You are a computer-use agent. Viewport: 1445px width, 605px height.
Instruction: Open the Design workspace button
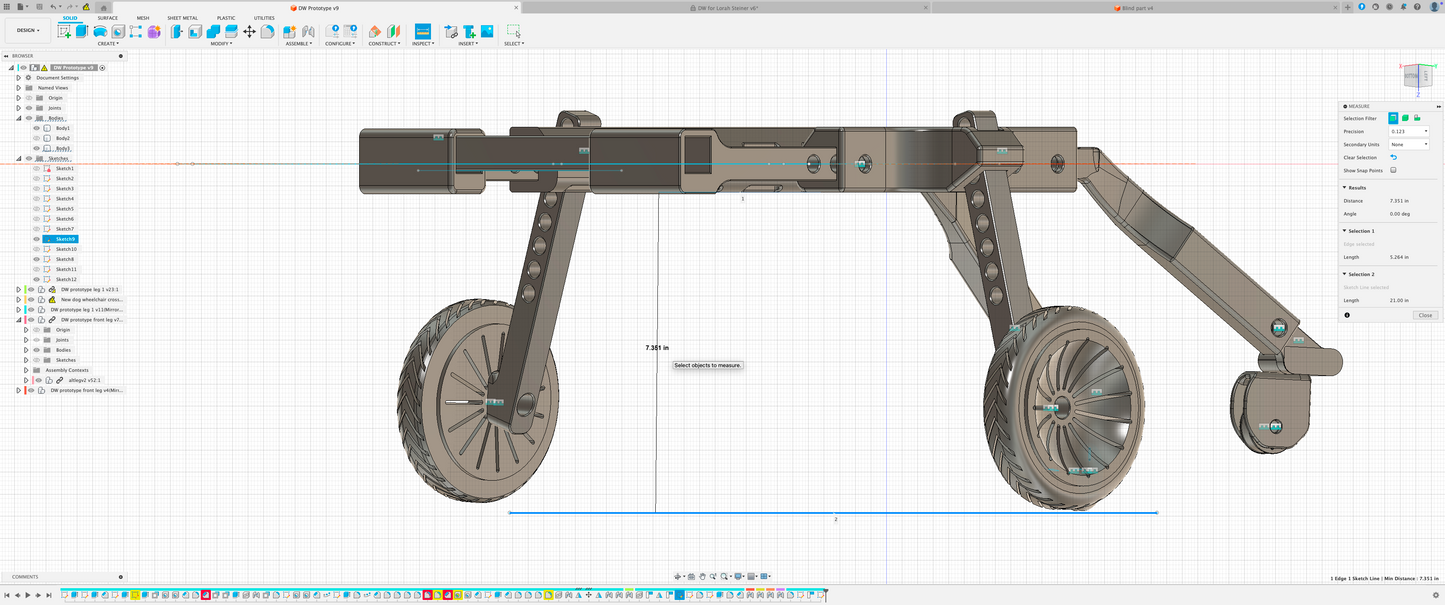(x=28, y=31)
